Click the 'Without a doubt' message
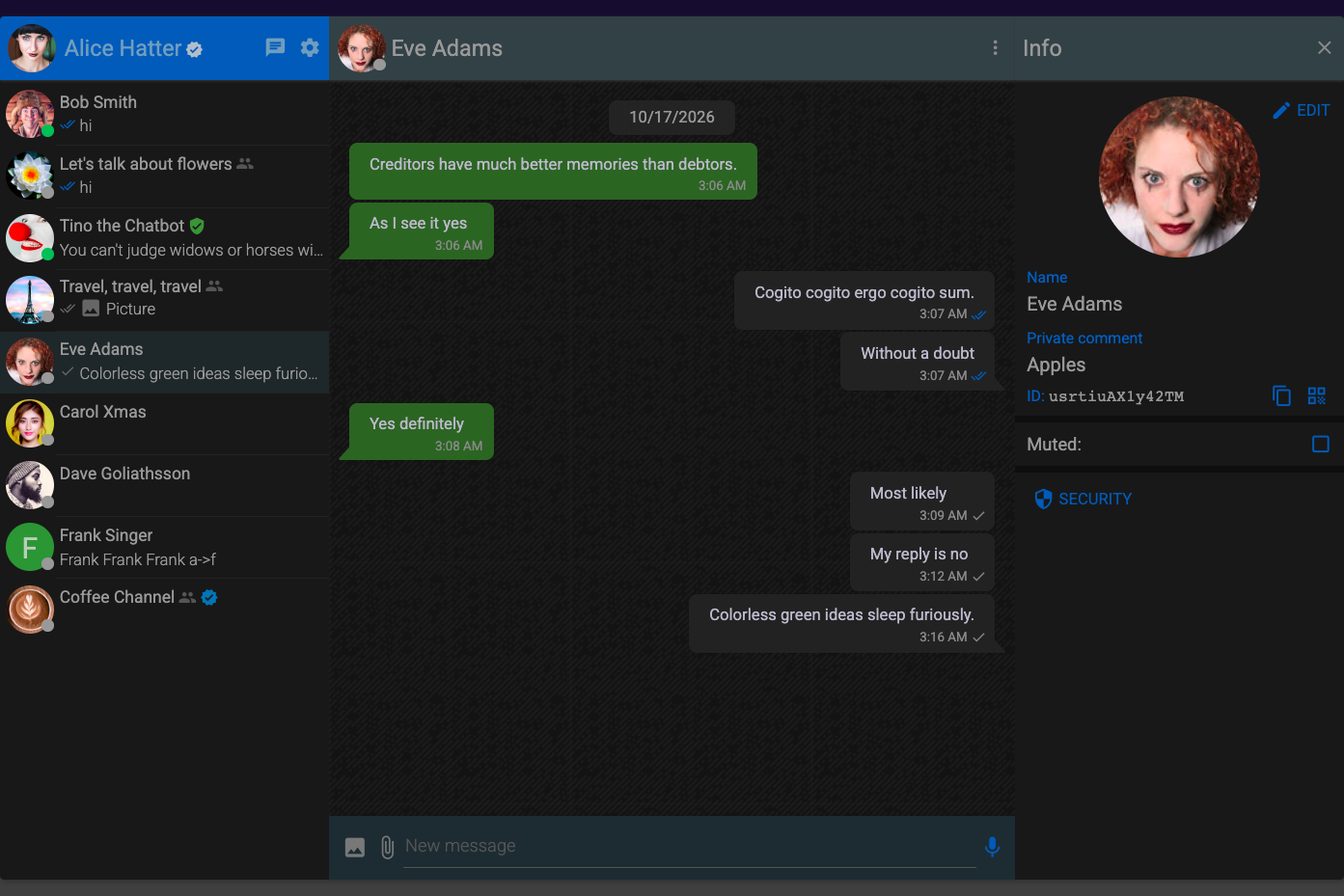This screenshot has width=1344, height=896. coord(918,362)
